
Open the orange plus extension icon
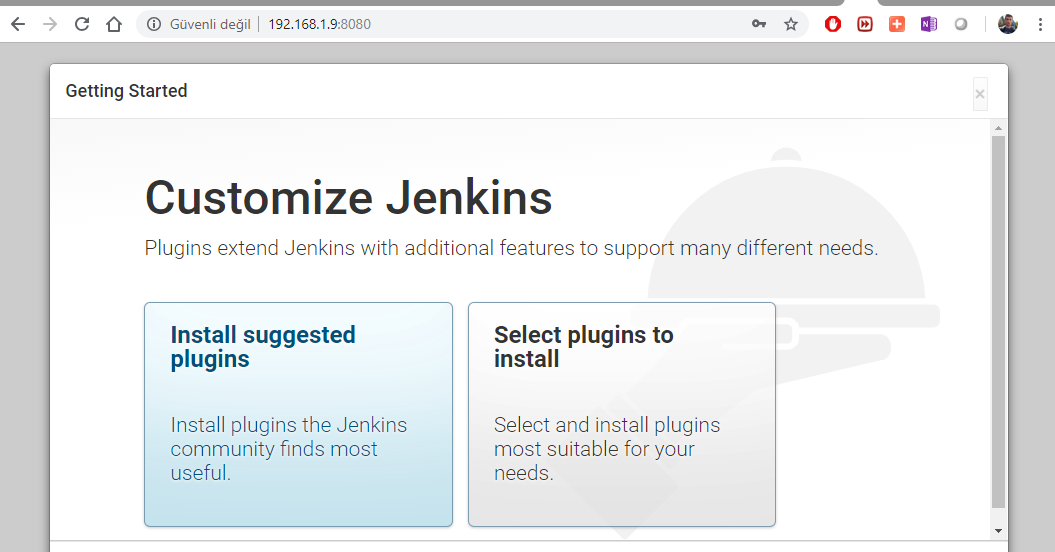coord(897,24)
